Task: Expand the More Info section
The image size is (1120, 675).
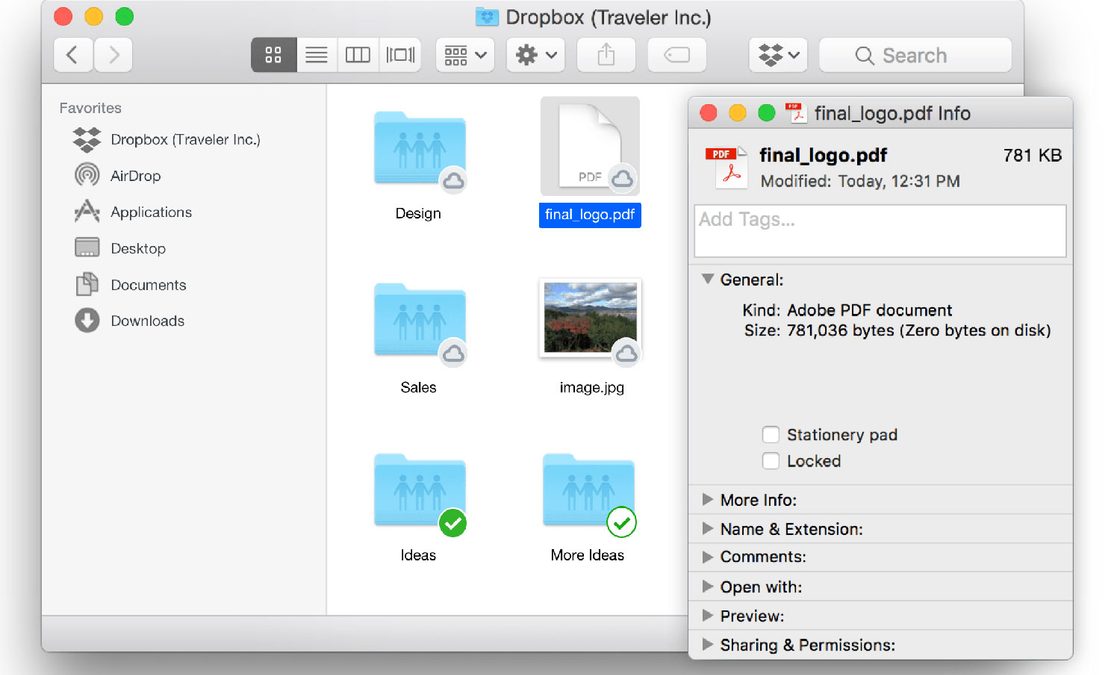Action: [x=708, y=499]
